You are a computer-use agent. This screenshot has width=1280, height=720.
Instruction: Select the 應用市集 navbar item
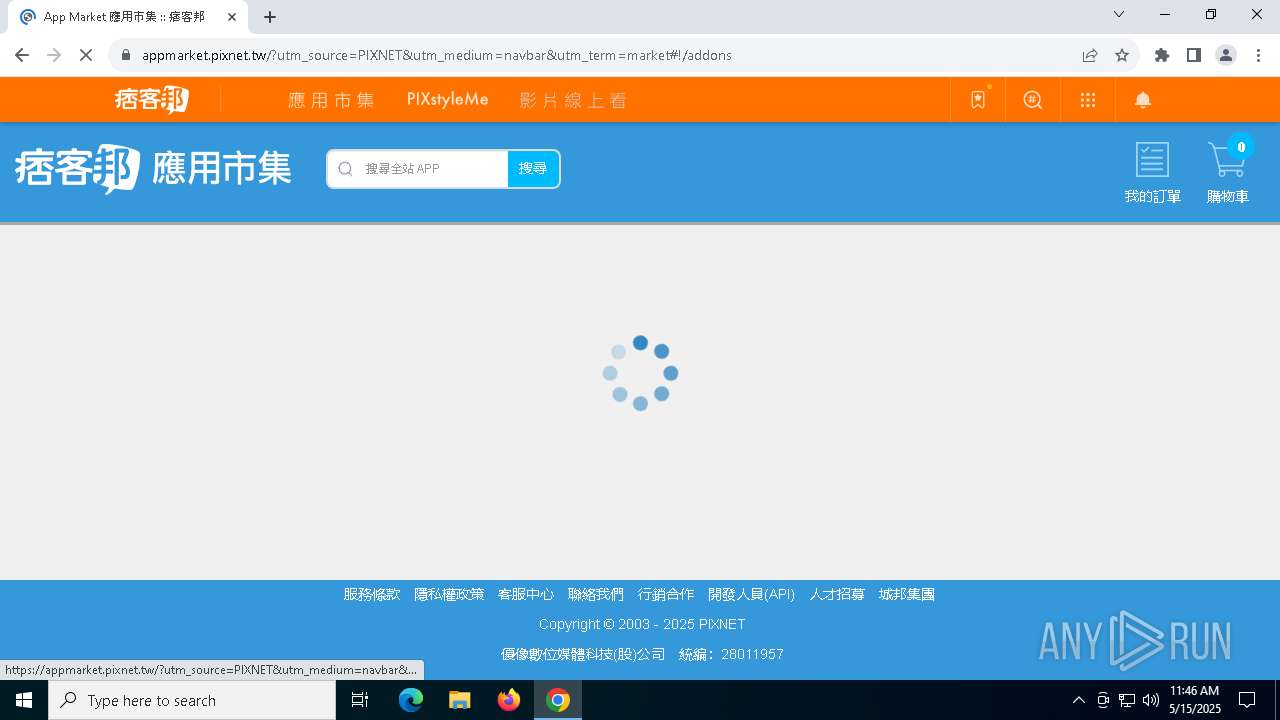(x=331, y=99)
